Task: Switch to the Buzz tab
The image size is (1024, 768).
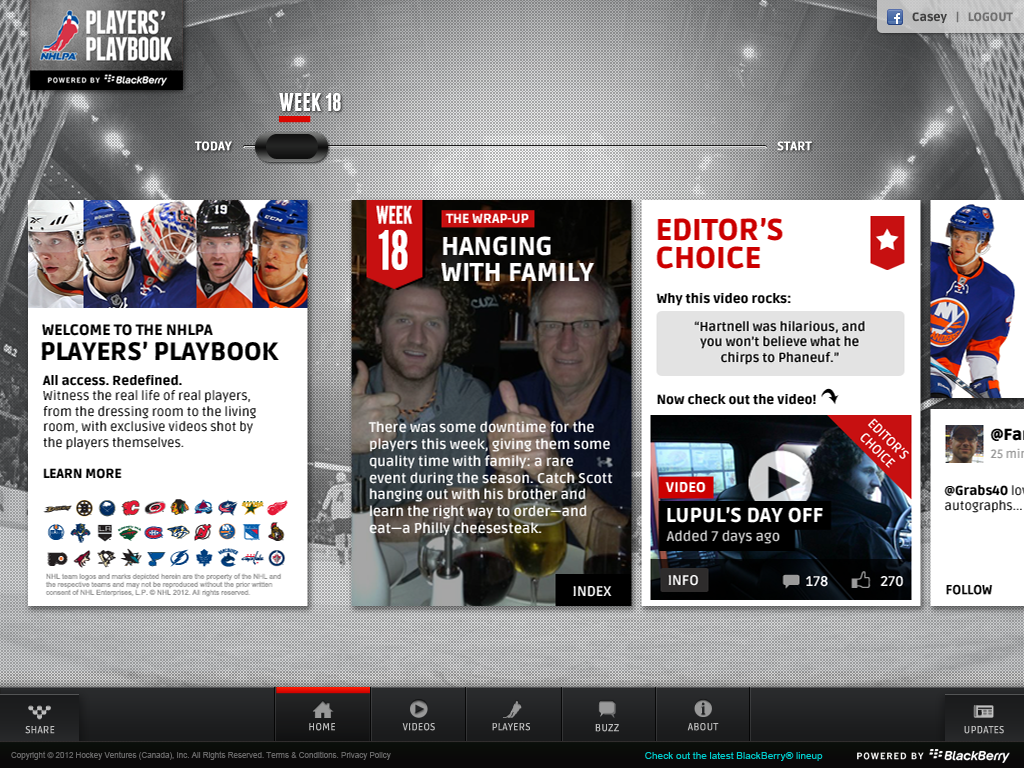Action: 607,716
